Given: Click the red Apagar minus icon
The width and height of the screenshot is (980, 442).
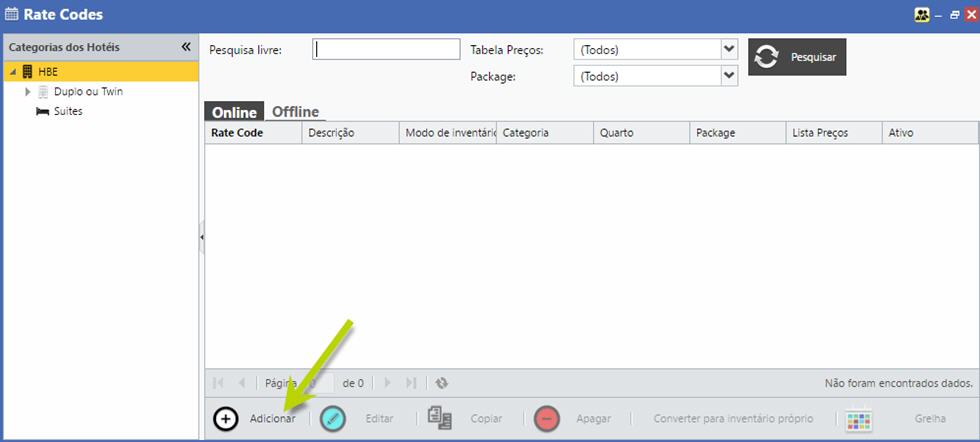Looking at the screenshot, I should [546, 418].
